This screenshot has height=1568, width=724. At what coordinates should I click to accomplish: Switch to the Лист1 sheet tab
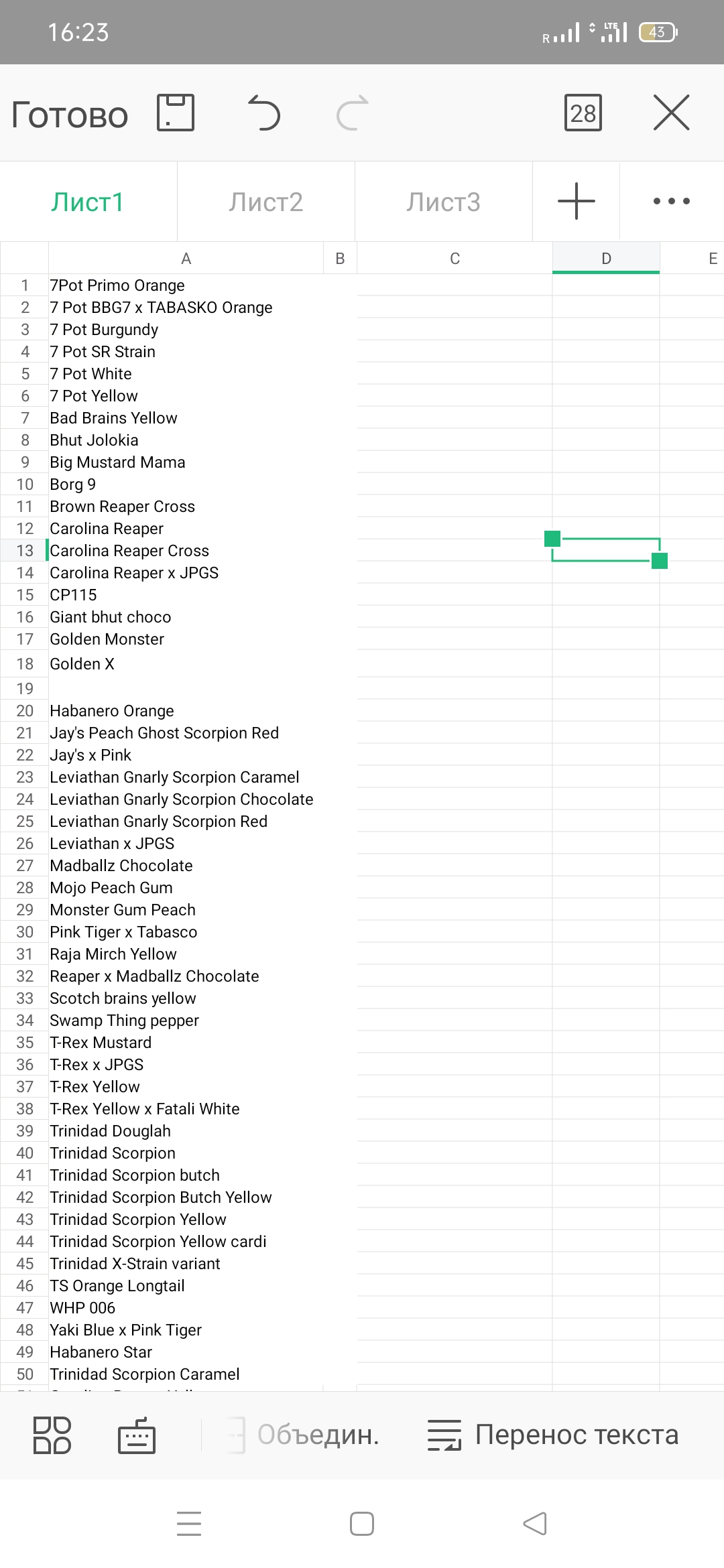coord(88,202)
